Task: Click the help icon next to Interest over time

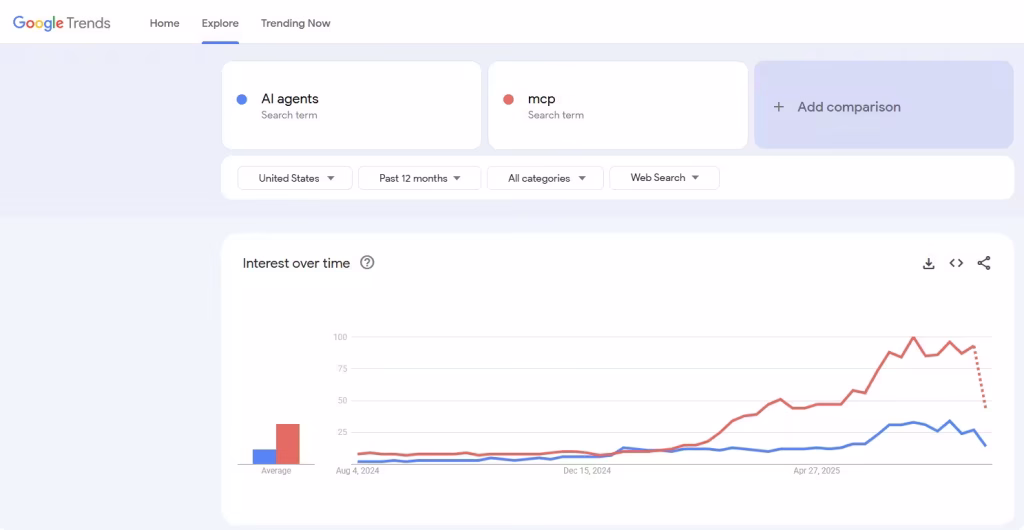Action: [x=368, y=263]
